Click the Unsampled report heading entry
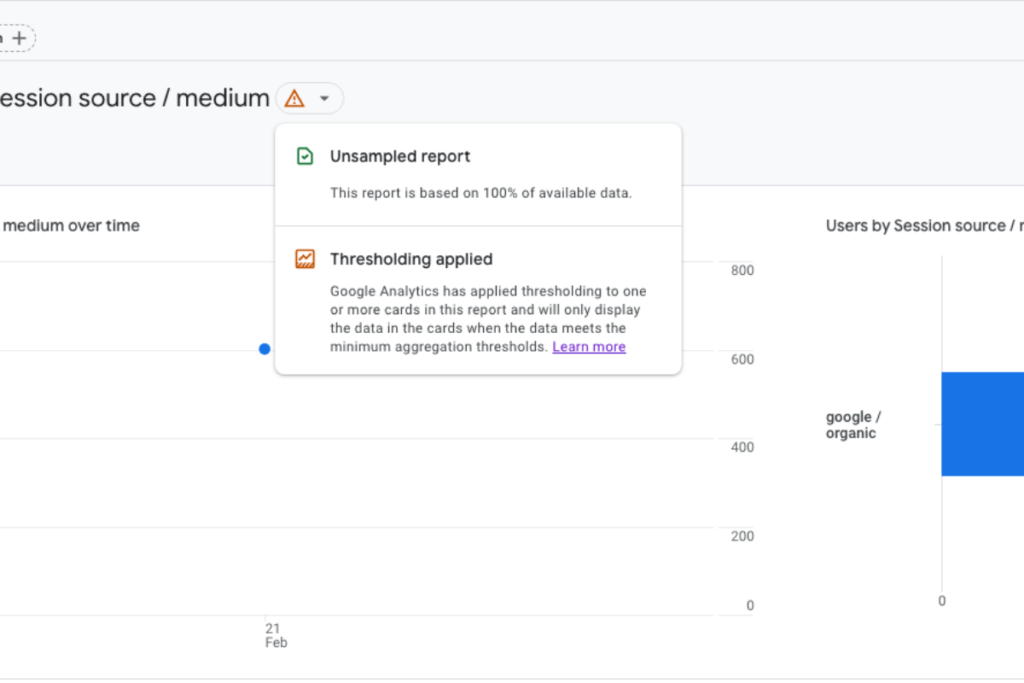The image size is (1024, 683). 400,156
